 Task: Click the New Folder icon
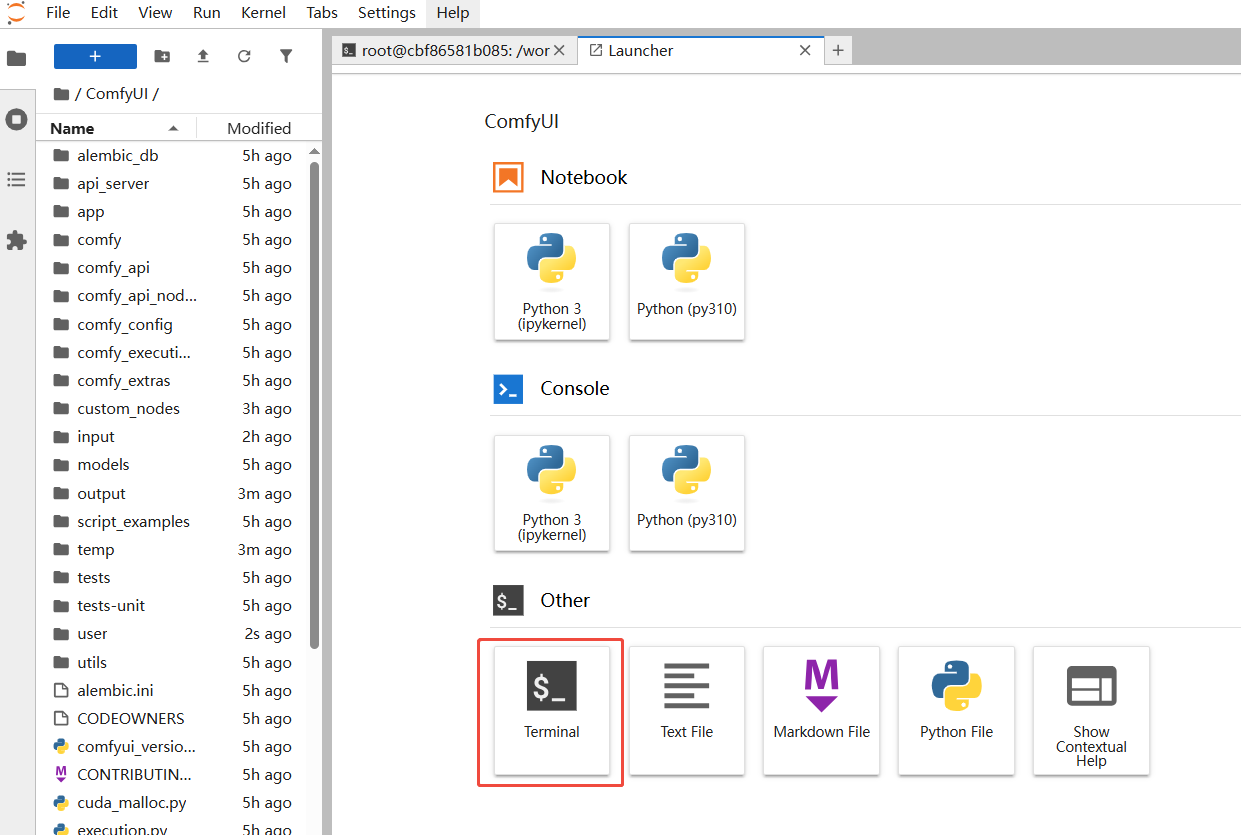(162, 56)
